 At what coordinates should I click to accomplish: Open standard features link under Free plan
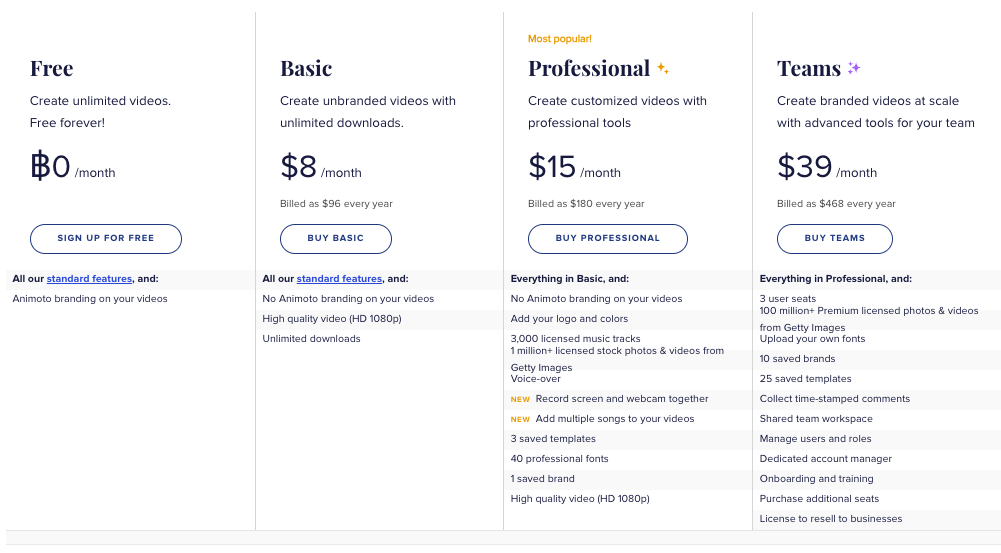88,279
